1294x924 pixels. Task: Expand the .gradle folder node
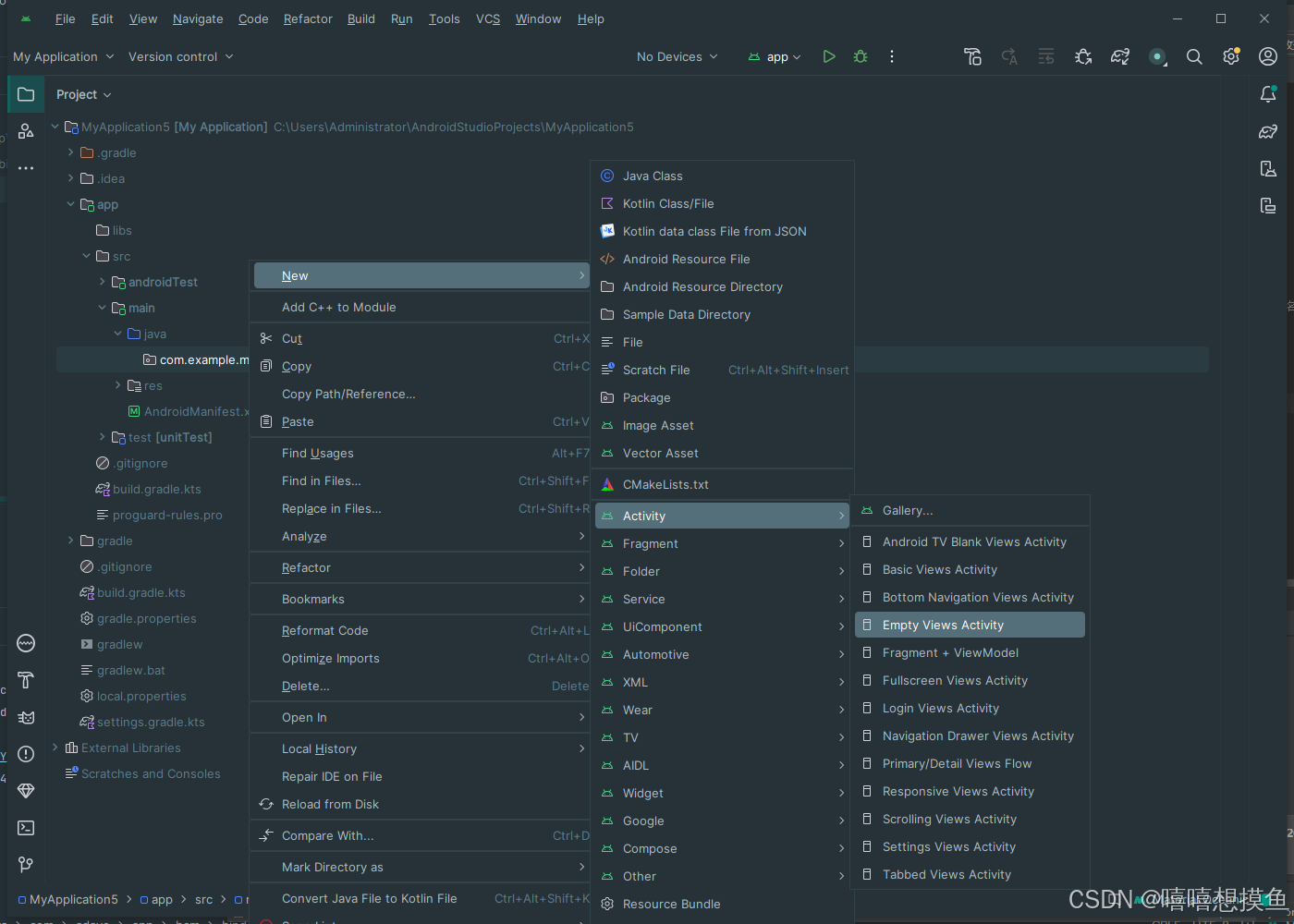pos(70,152)
